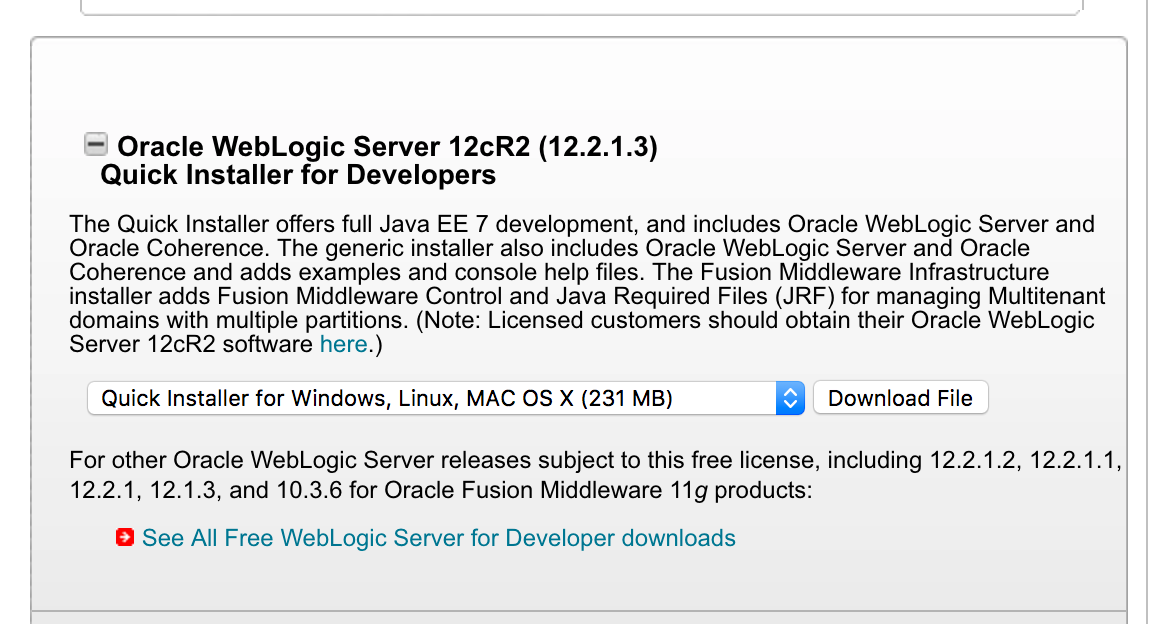Collapse the Oracle WebLogic Server 12cR2 section
The height and width of the screenshot is (624, 1152).
click(x=96, y=144)
